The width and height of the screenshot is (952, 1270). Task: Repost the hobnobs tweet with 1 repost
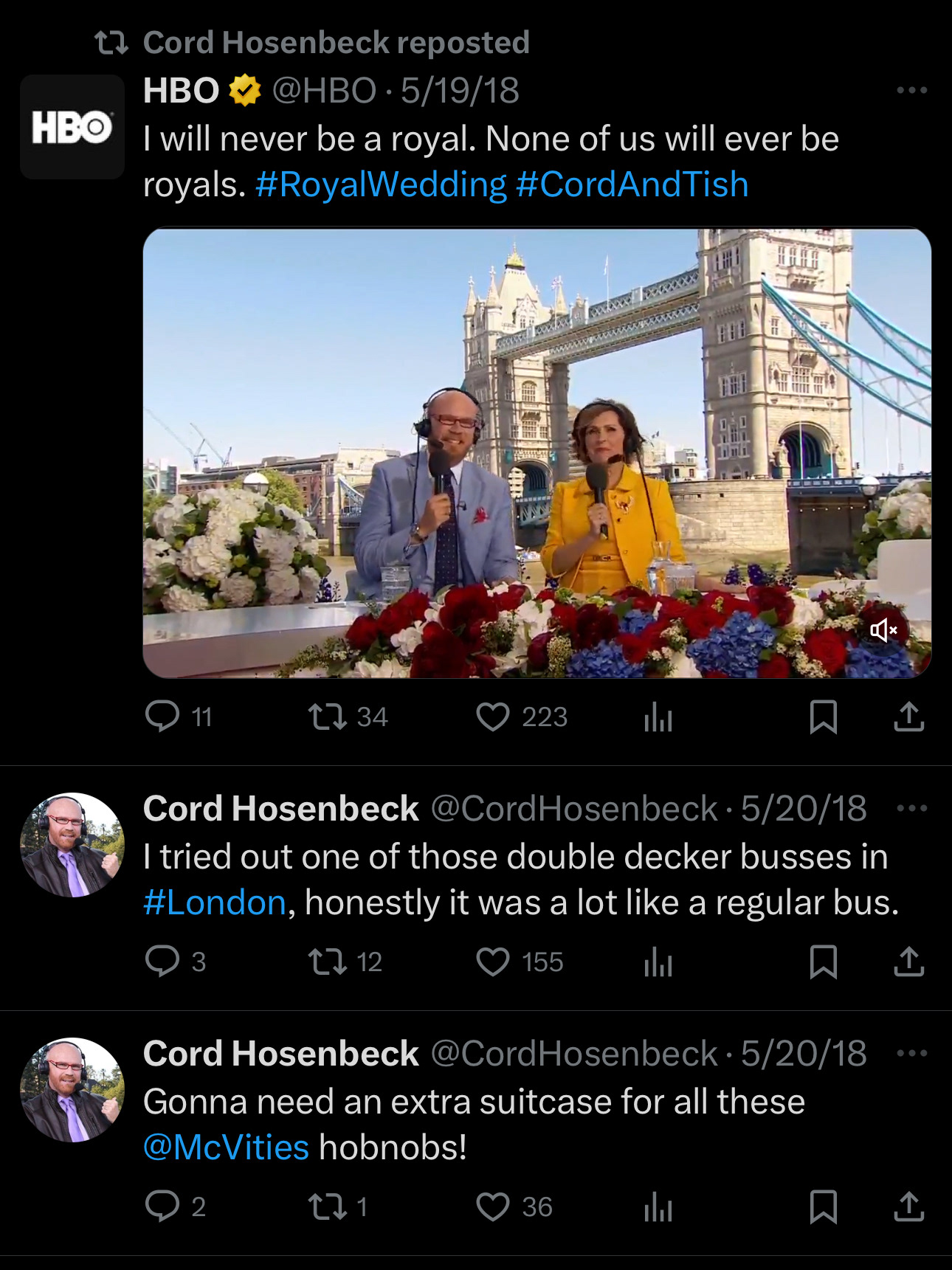(328, 1207)
